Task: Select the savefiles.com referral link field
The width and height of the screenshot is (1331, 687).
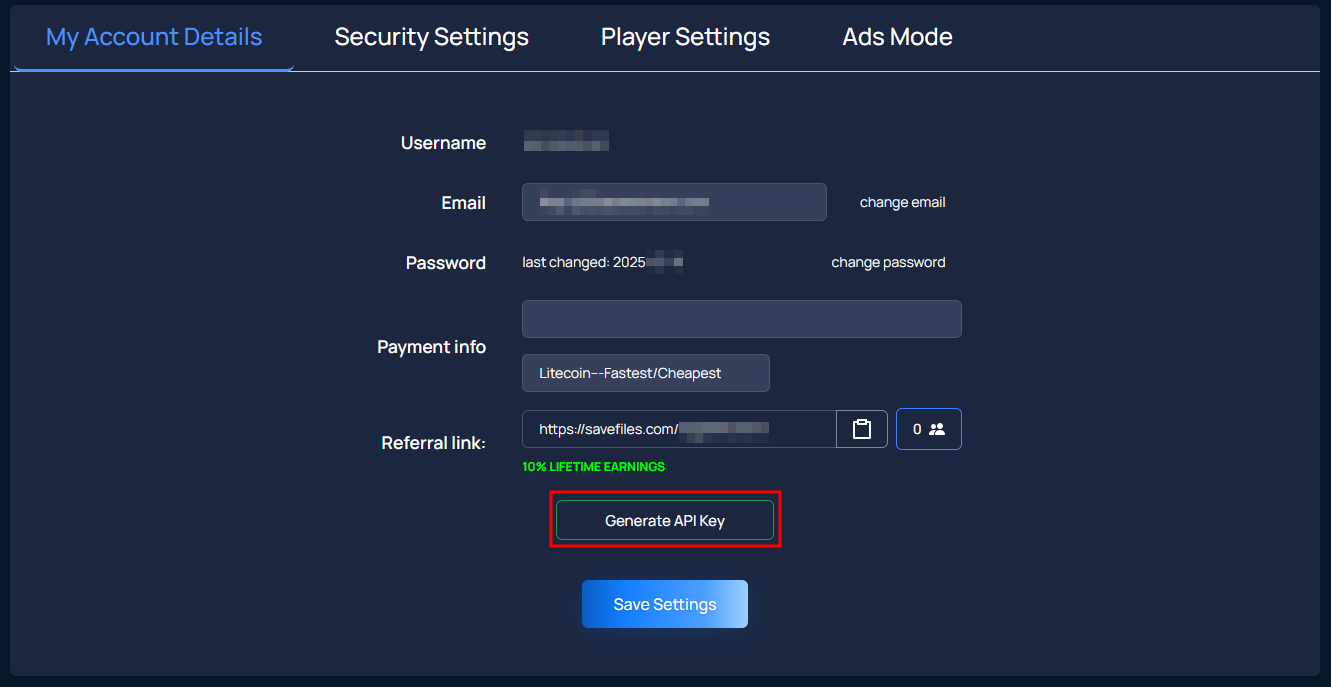Action: coord(679,429)
